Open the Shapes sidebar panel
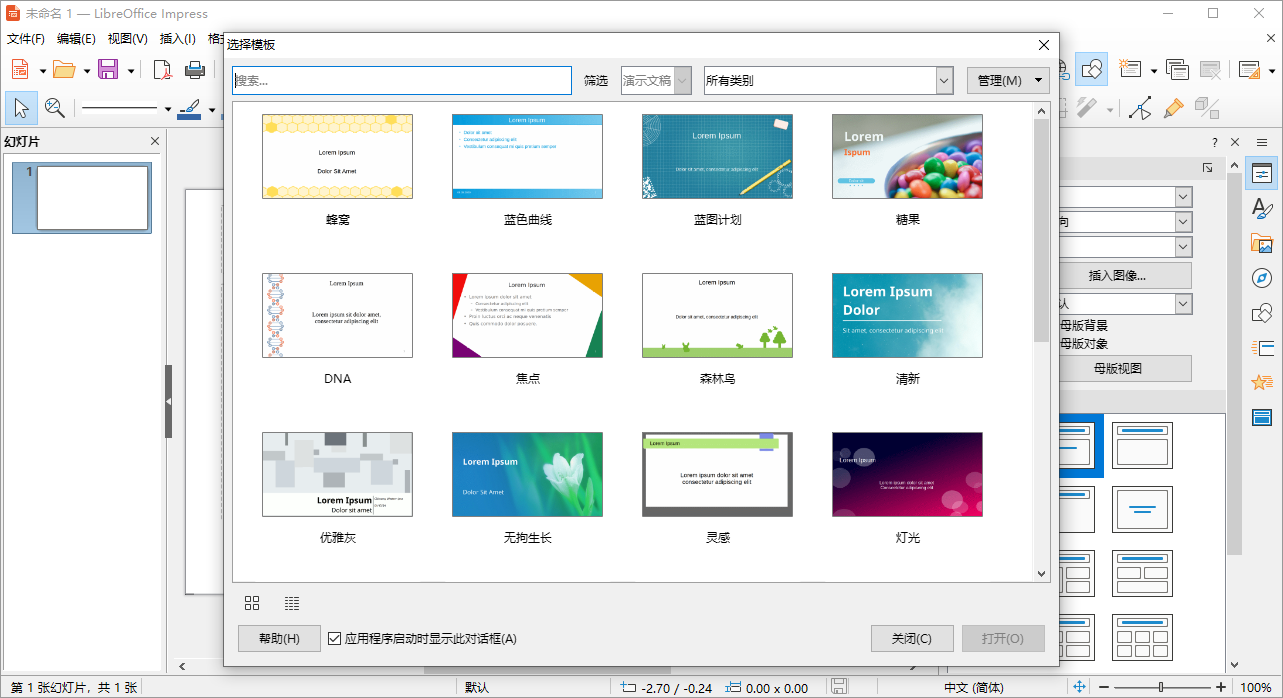 1262,313
